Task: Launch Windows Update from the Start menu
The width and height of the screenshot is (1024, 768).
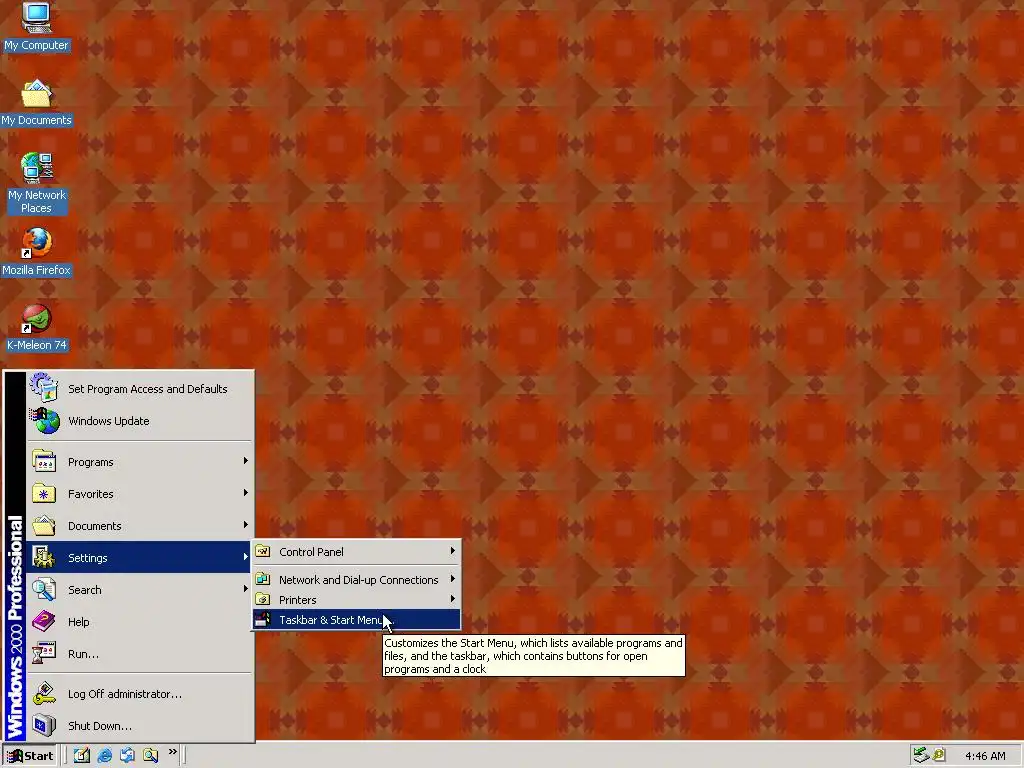Action: [139, 421]
